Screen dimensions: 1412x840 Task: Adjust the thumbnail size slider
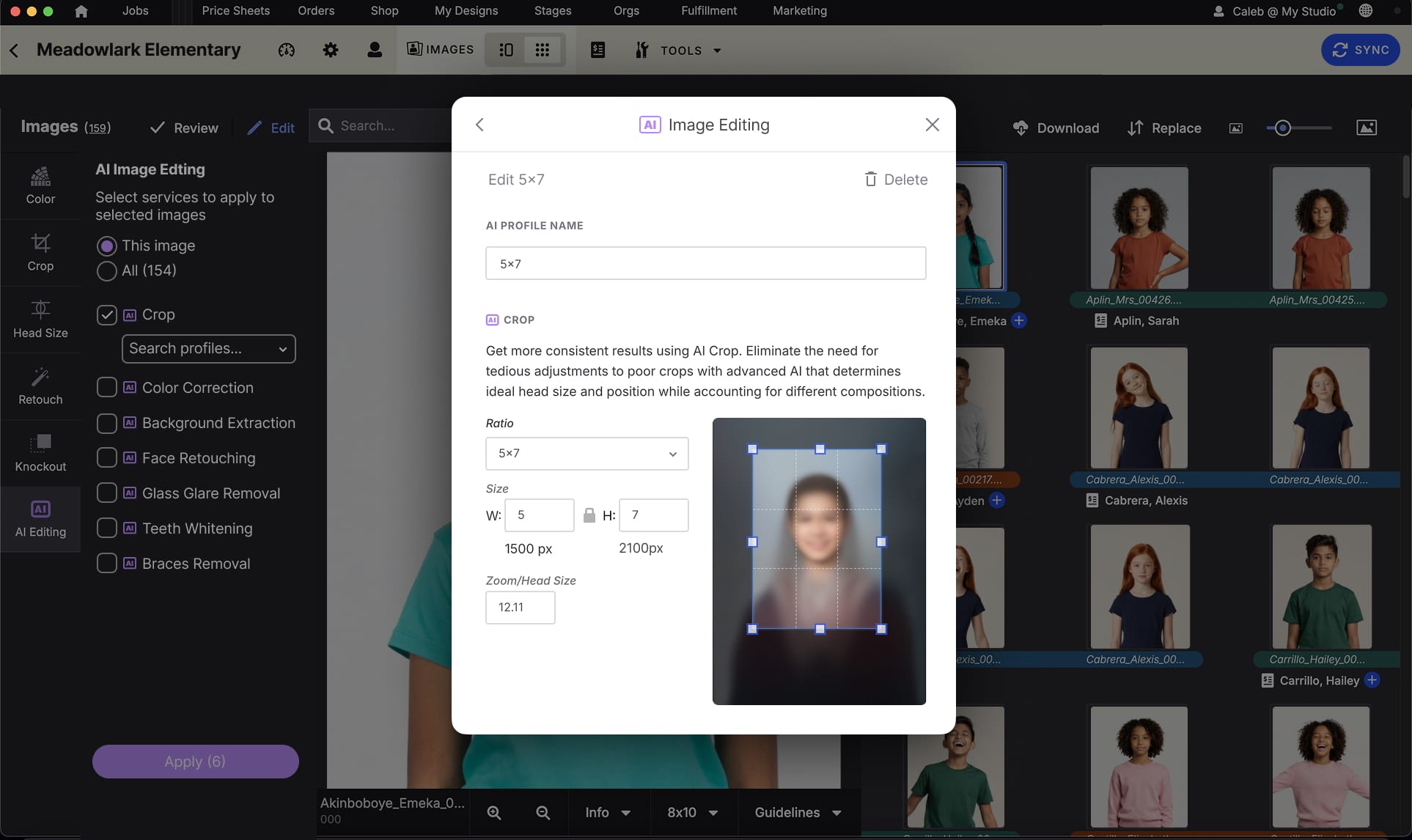1282,128
